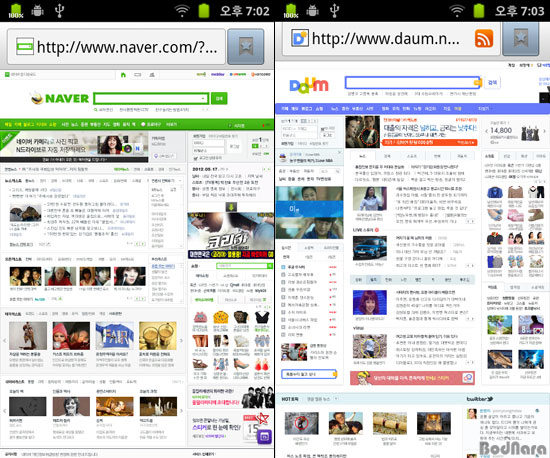This screenshot has width=550, height=458.
Task: Tap the clock showing 오후 7:02
Action: tap(244, 11)
